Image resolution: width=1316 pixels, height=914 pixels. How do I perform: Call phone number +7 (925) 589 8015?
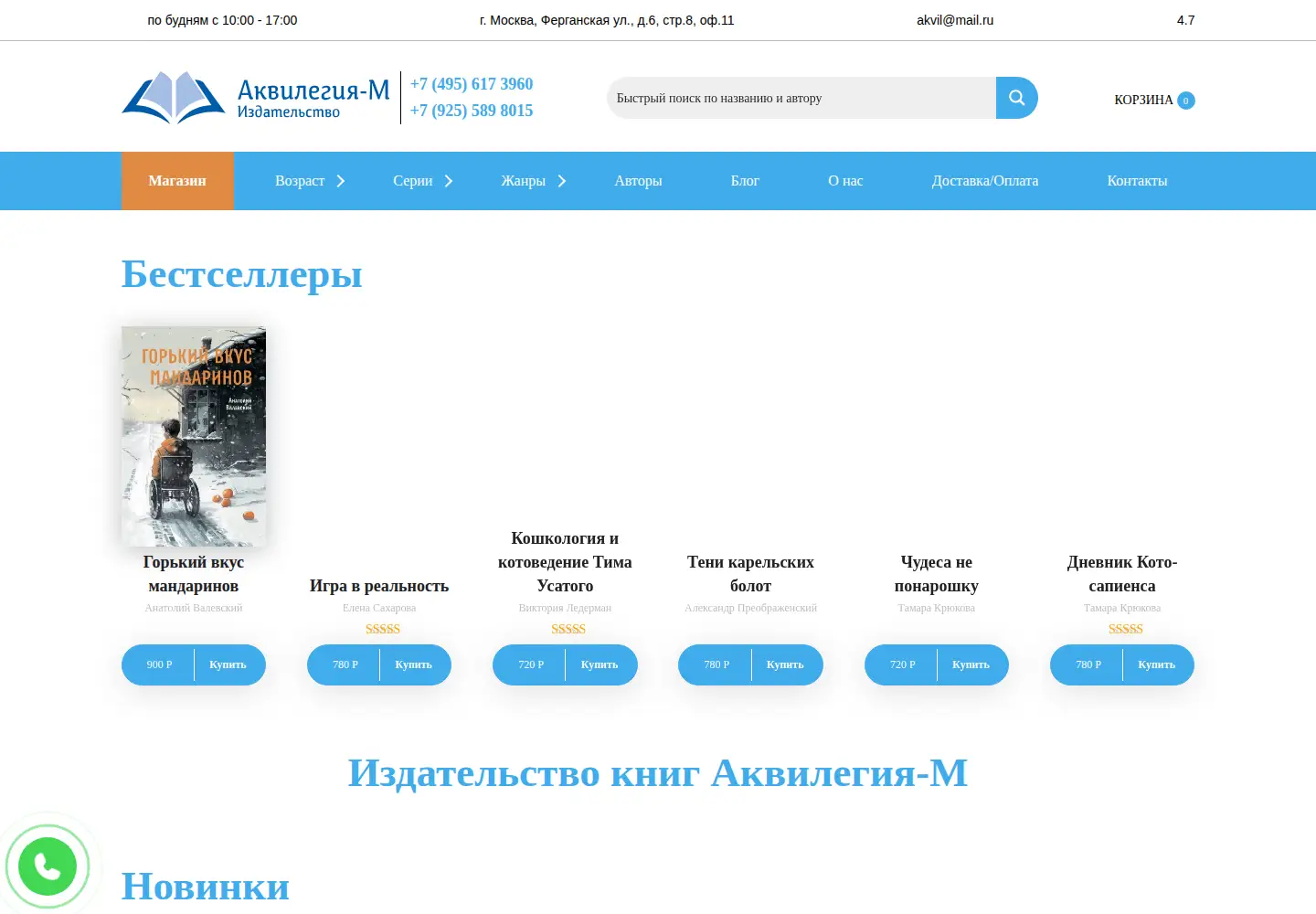coord(472,111)
